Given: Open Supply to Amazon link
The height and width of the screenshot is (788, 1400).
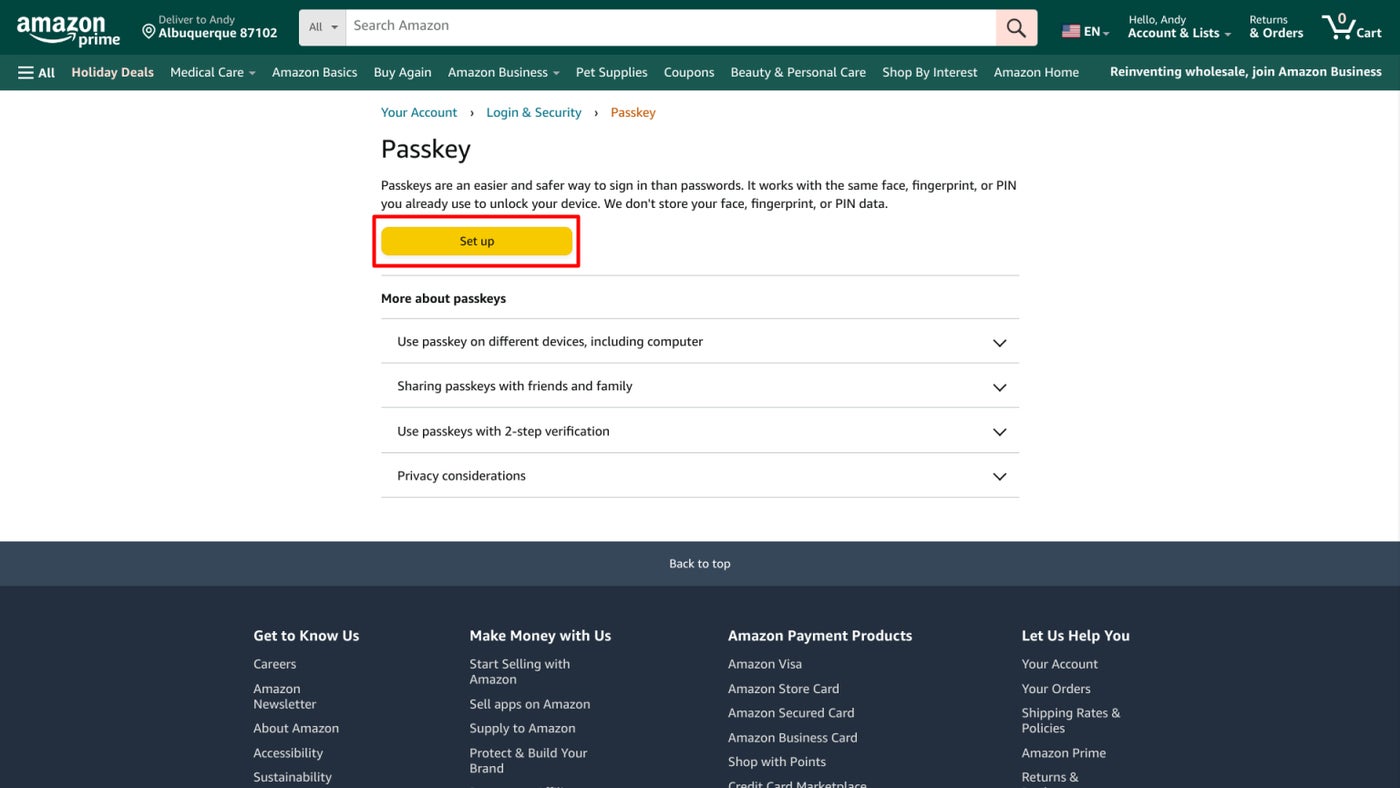Looking at the screenshot, I should coord(523,728).
